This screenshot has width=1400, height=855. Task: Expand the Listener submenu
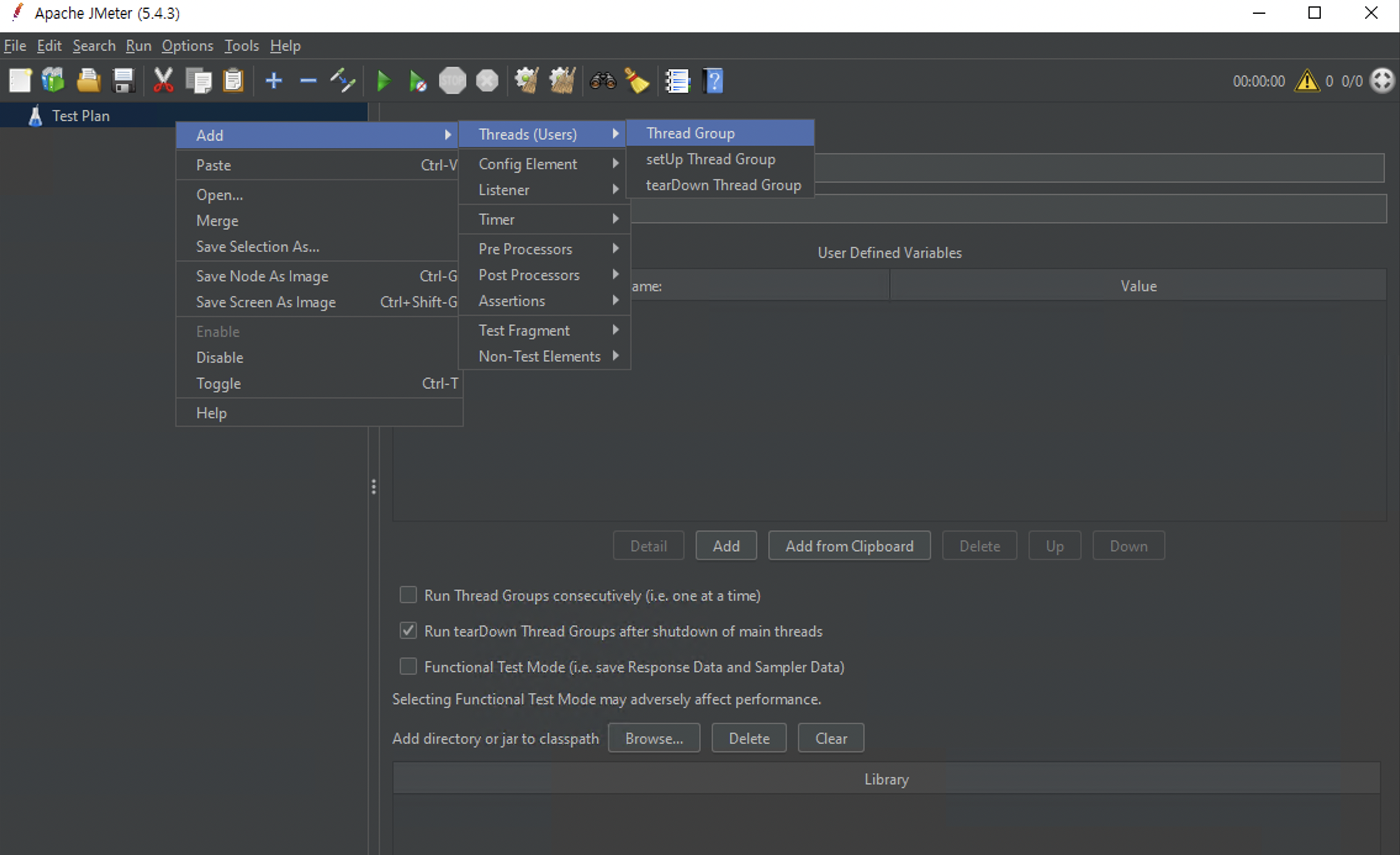tap(545, 189)
